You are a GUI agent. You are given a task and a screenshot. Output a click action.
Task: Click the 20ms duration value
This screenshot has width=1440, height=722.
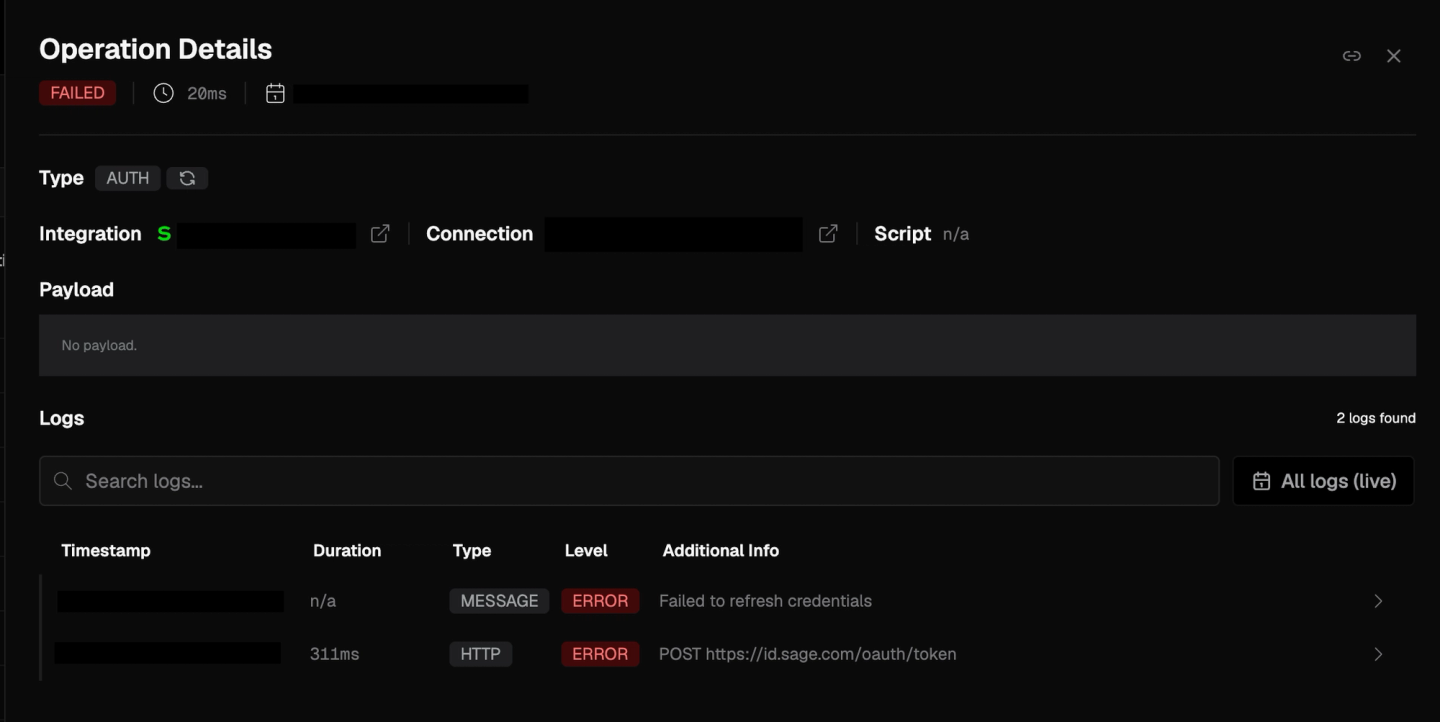coord(207,93)
